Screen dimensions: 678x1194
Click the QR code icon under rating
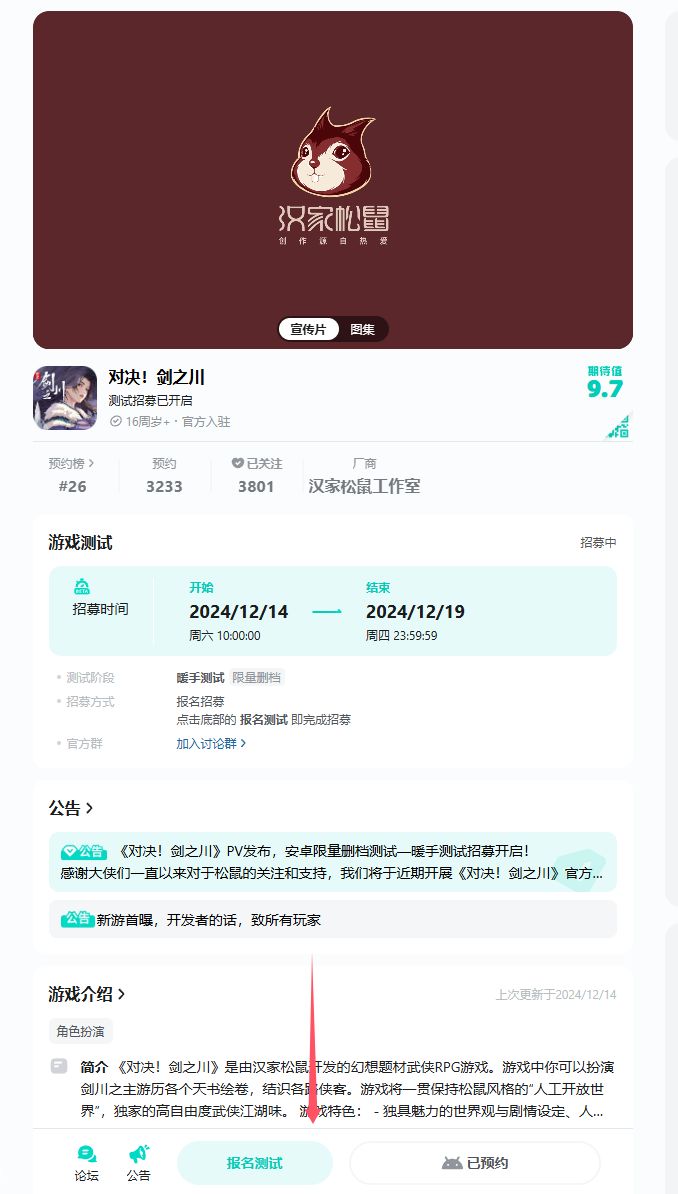coord(618,427)
